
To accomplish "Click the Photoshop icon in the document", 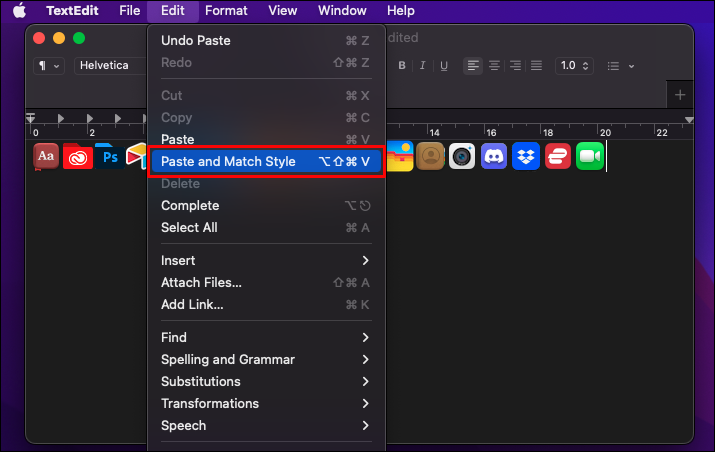I will pyautogui.click(x=108, y=156).
